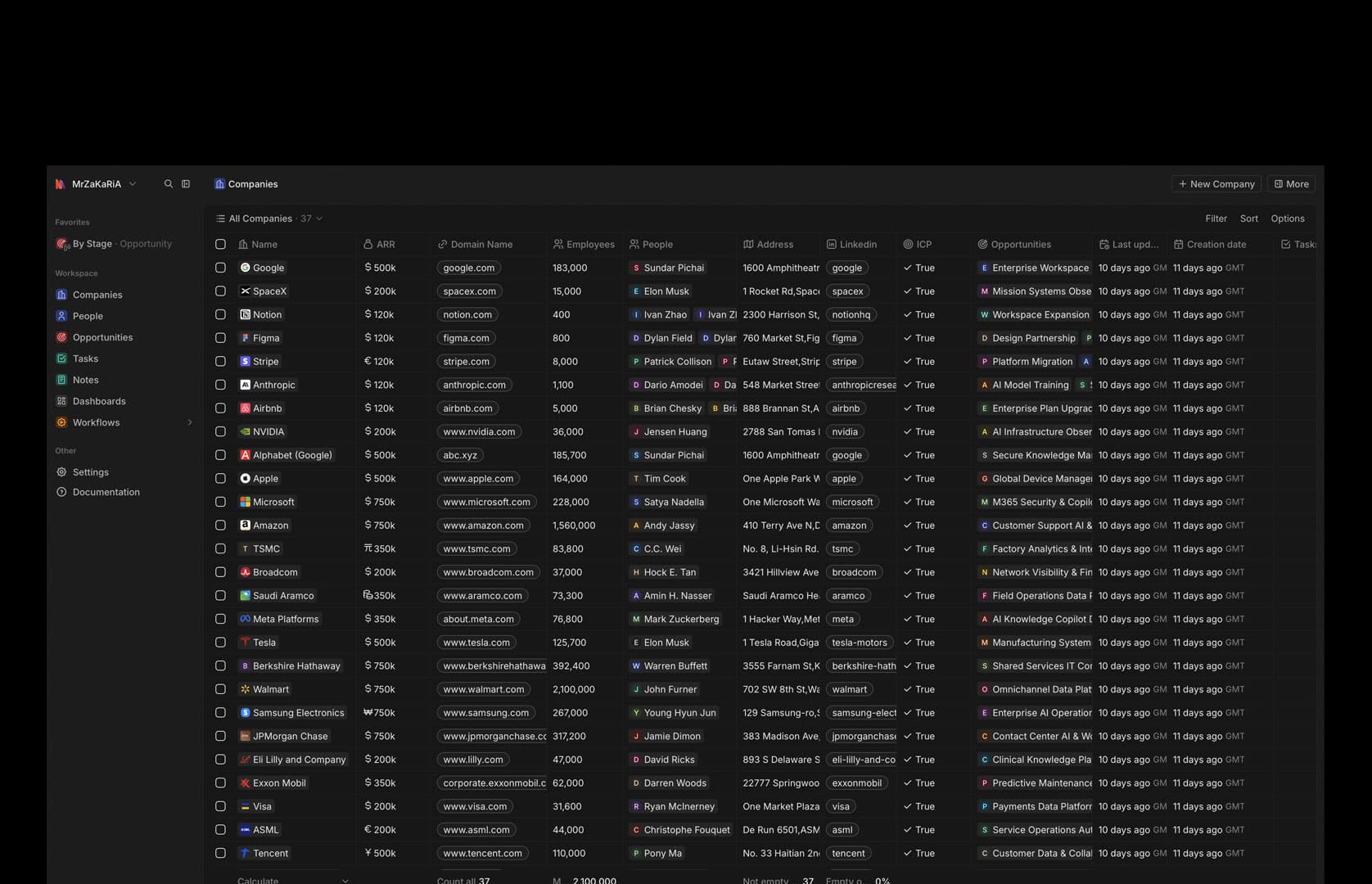
Task: Check the Google row checkbox
Action: [x=220, y=268]
